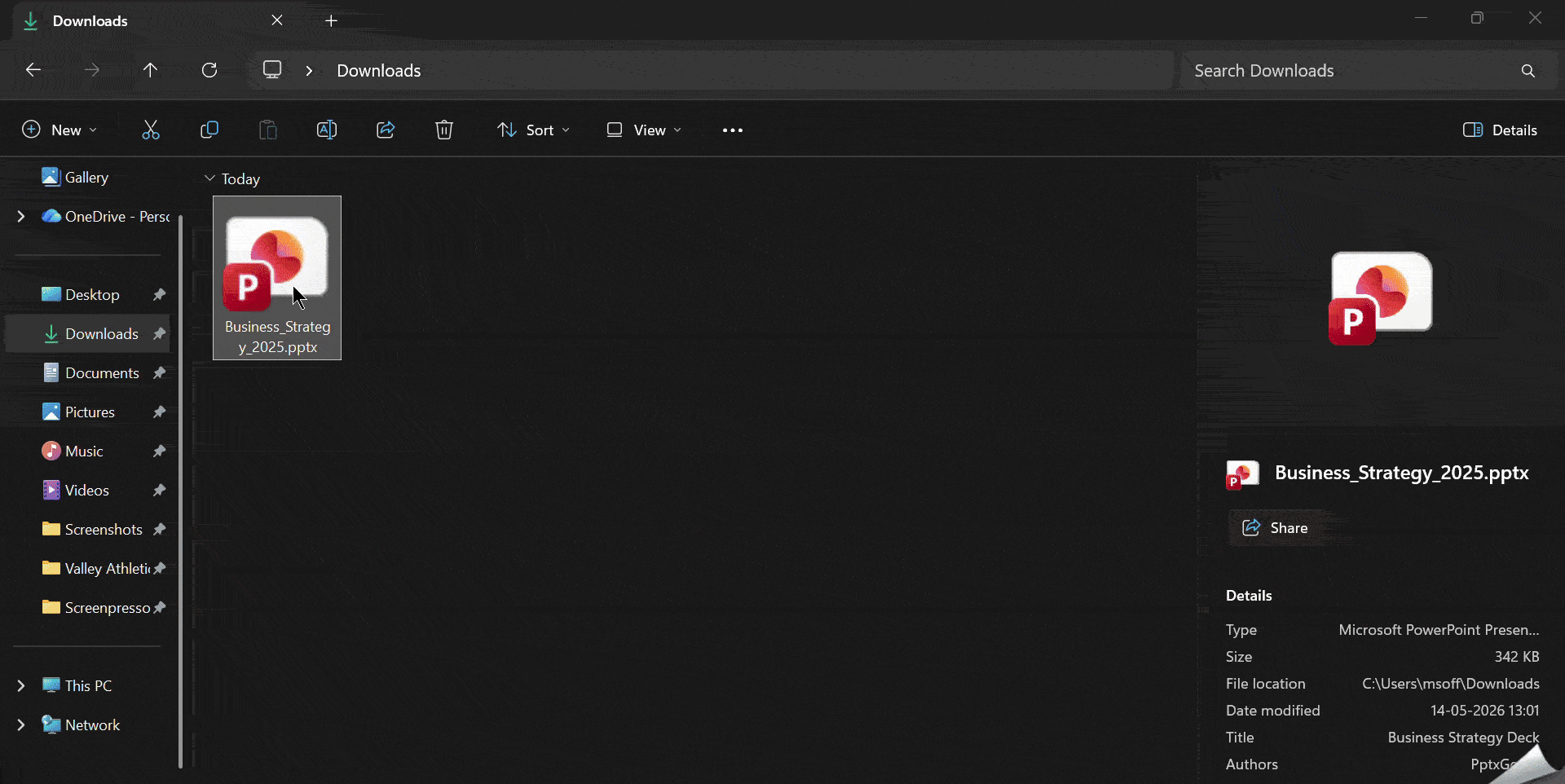
Task: Click Downloads in the address breadcrumb
Action: (x=379, y=71)
